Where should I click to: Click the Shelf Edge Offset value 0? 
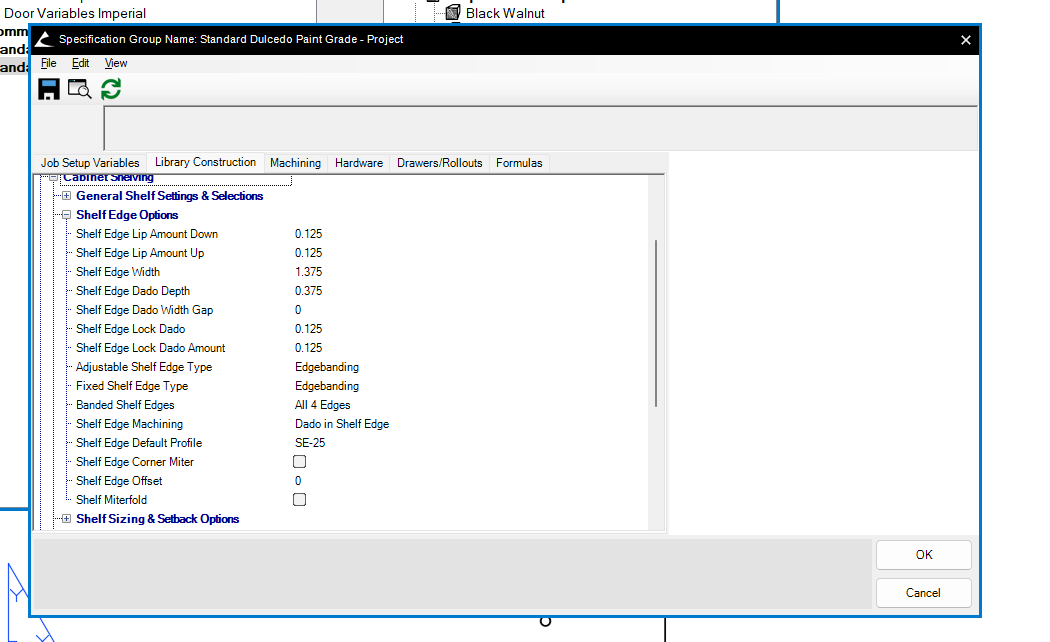[298, 481]
